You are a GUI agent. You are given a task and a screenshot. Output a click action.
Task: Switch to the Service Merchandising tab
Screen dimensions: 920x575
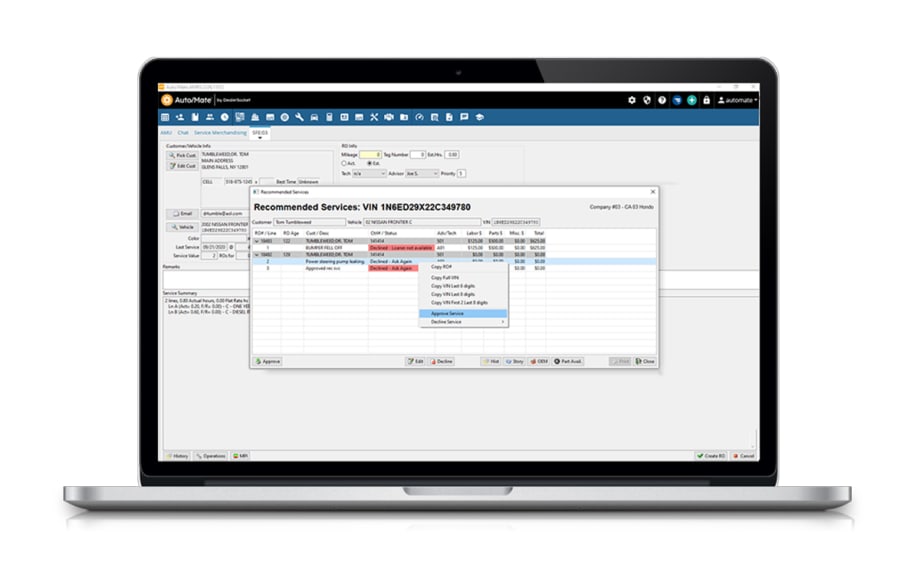coord(217,132)
